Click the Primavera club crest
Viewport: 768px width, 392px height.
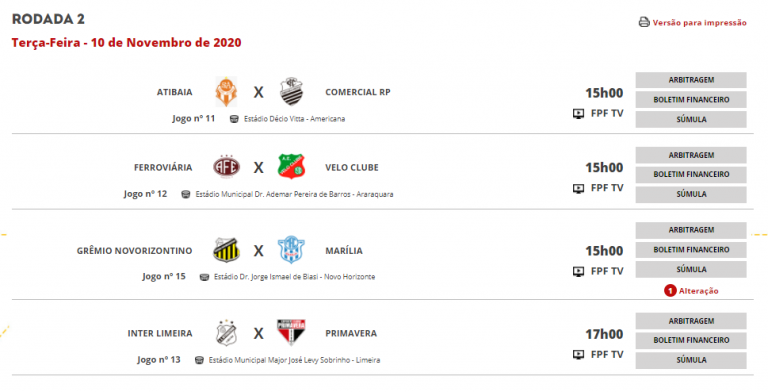tap(291, 333)
